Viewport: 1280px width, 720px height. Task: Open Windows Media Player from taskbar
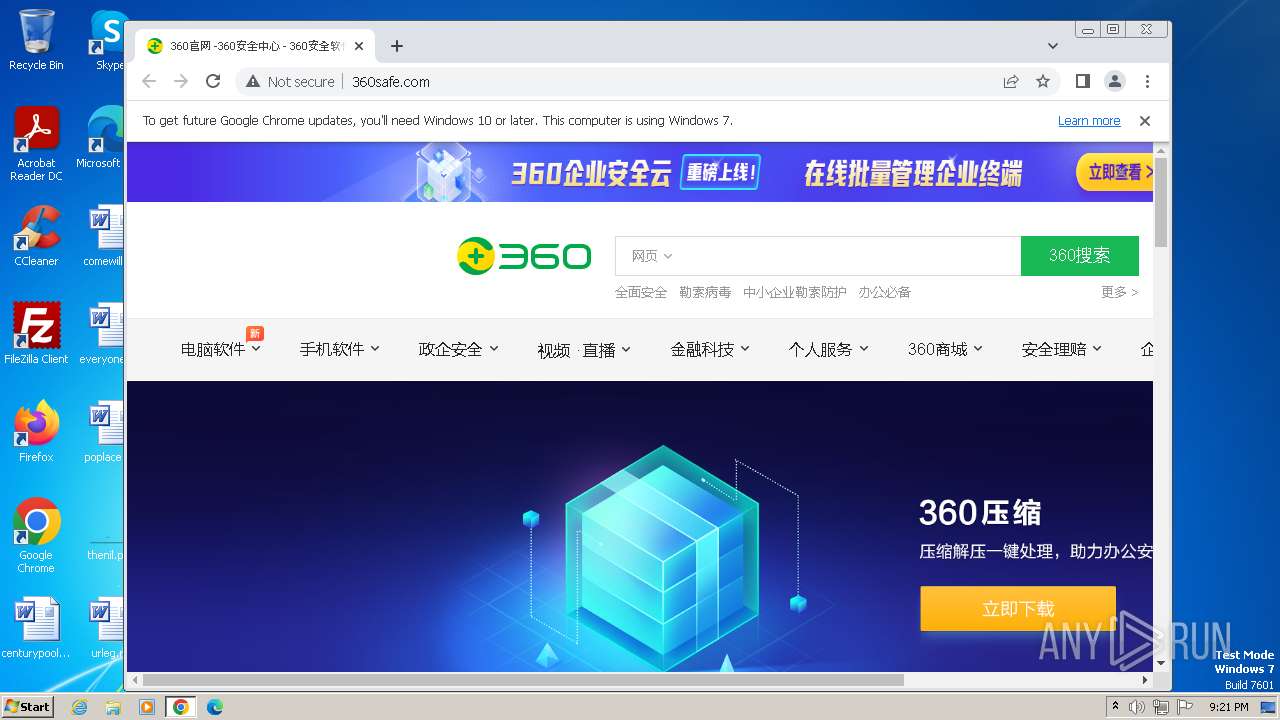(x=147, y=707)
